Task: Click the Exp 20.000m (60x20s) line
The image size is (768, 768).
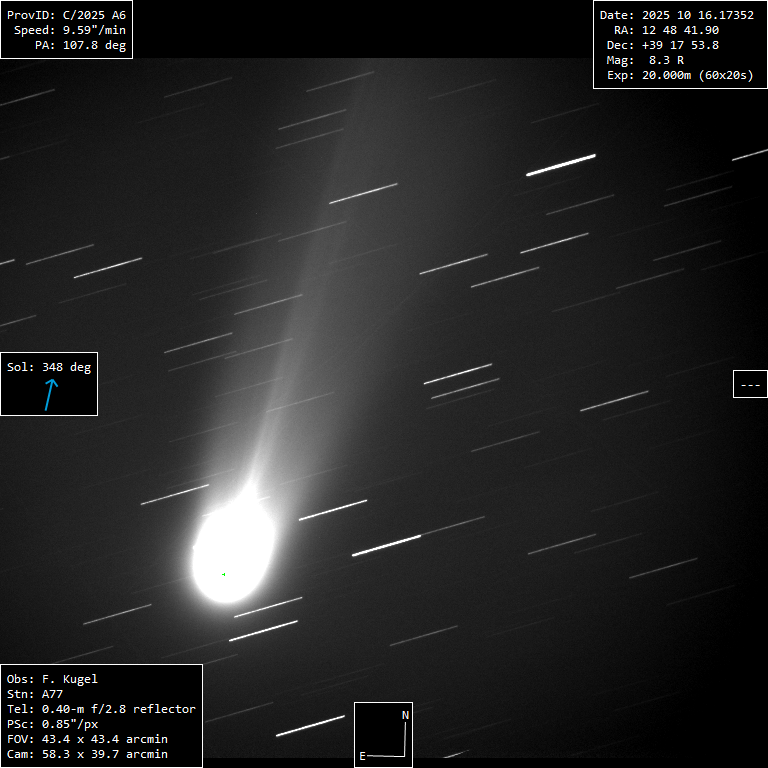Action: point(680,75)
